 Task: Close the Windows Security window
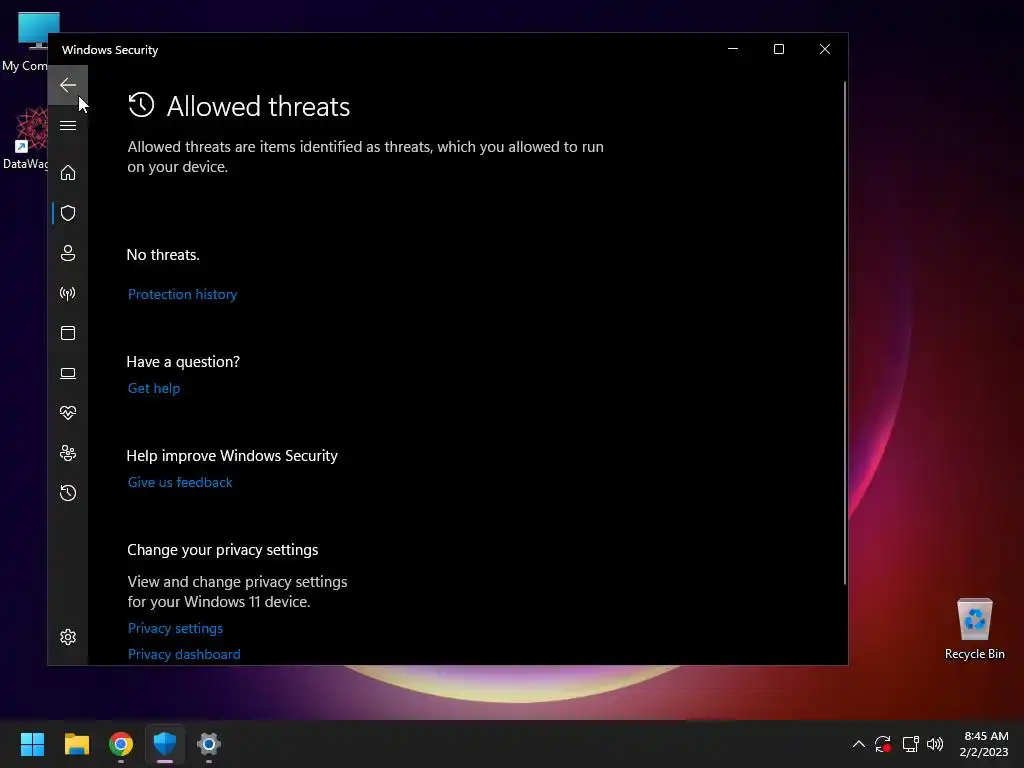pyautogui.click(x=825, y=50)
